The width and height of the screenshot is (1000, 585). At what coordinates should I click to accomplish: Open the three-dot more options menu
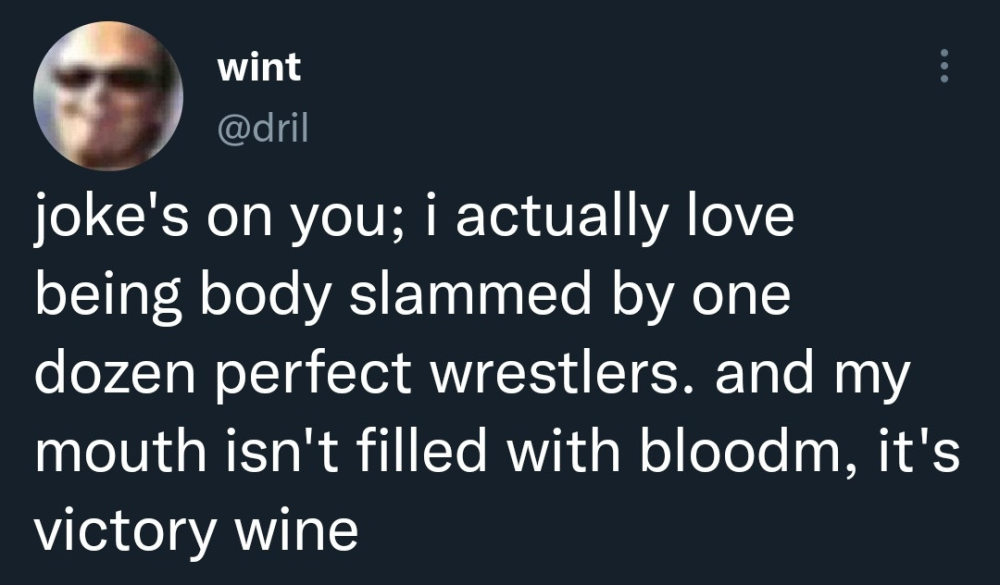[941, 67]
